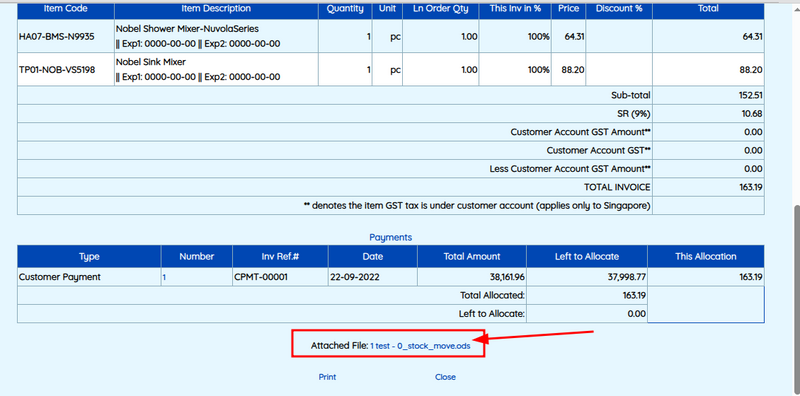The height and width of the screenshot is (396, 800).
Task: Click the Total Amount column header
Action: tap(472, 257)
